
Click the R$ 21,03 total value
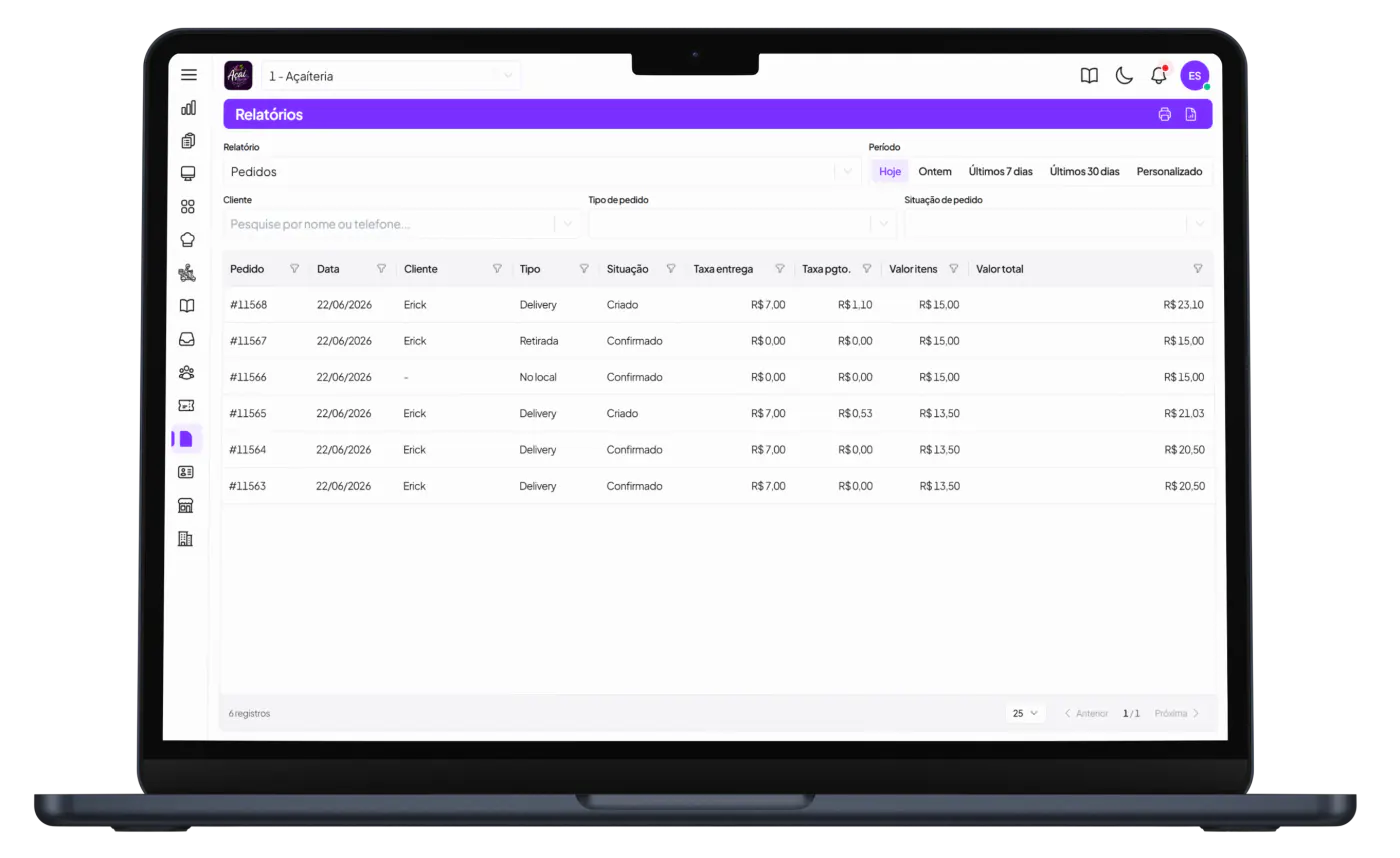coord(1184,413)
